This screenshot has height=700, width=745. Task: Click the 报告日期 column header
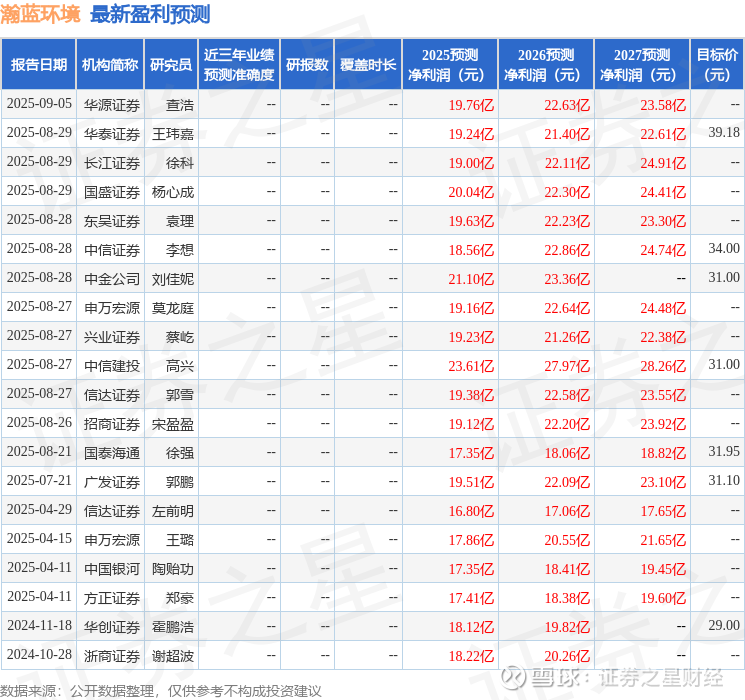click(38, 65)
